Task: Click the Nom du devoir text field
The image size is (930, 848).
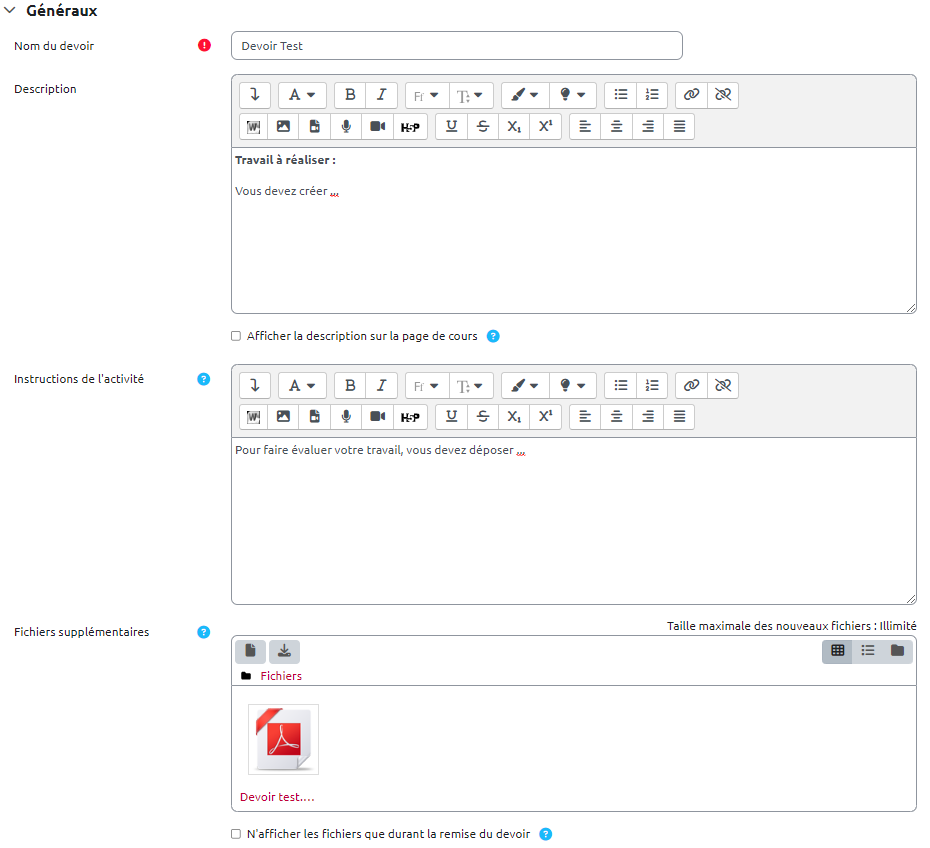Action: 456,46
